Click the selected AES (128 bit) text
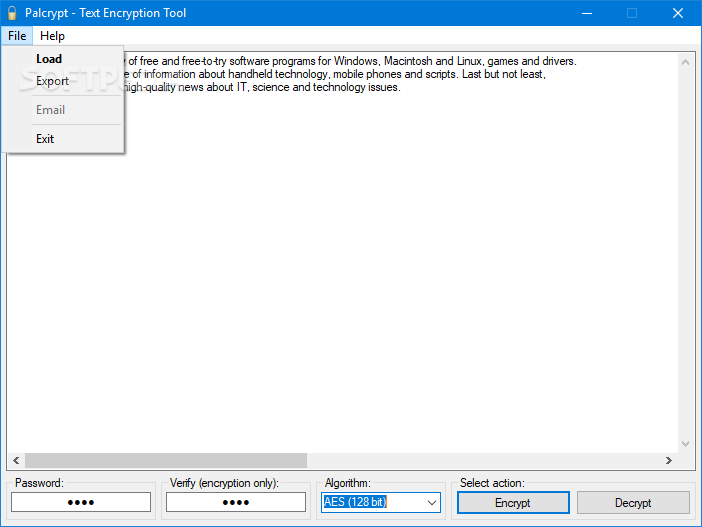Image resolution: width=702 pixels, height=527 pixels. (x=355, y=502)
